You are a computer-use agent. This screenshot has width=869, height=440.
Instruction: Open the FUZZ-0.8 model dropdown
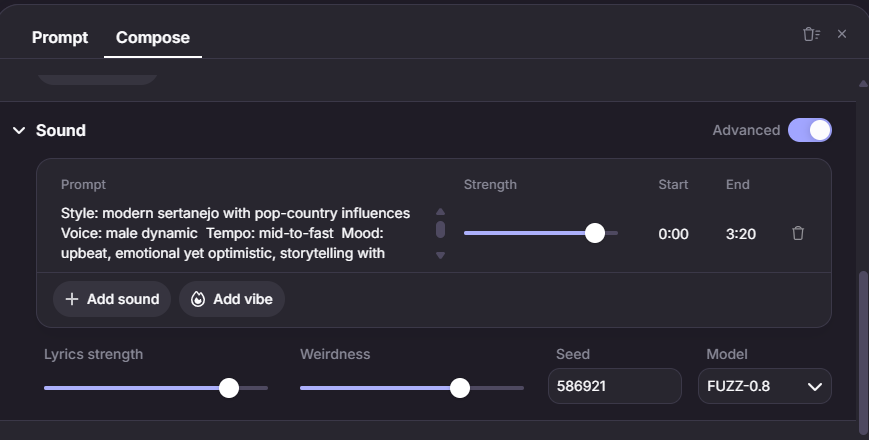coord(764,386)
